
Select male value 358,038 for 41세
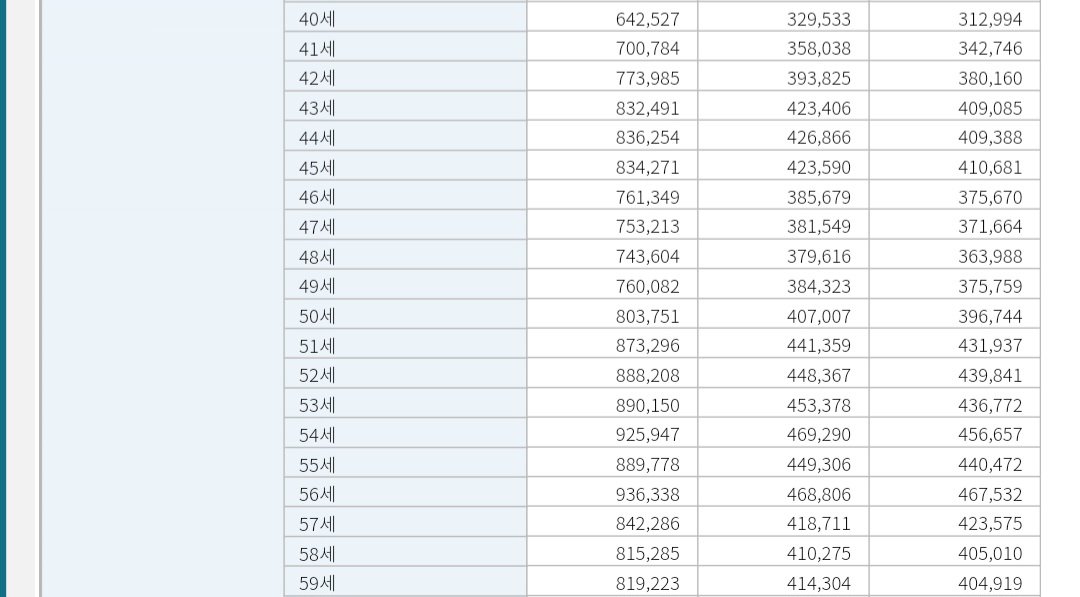(x=783, y=48)
